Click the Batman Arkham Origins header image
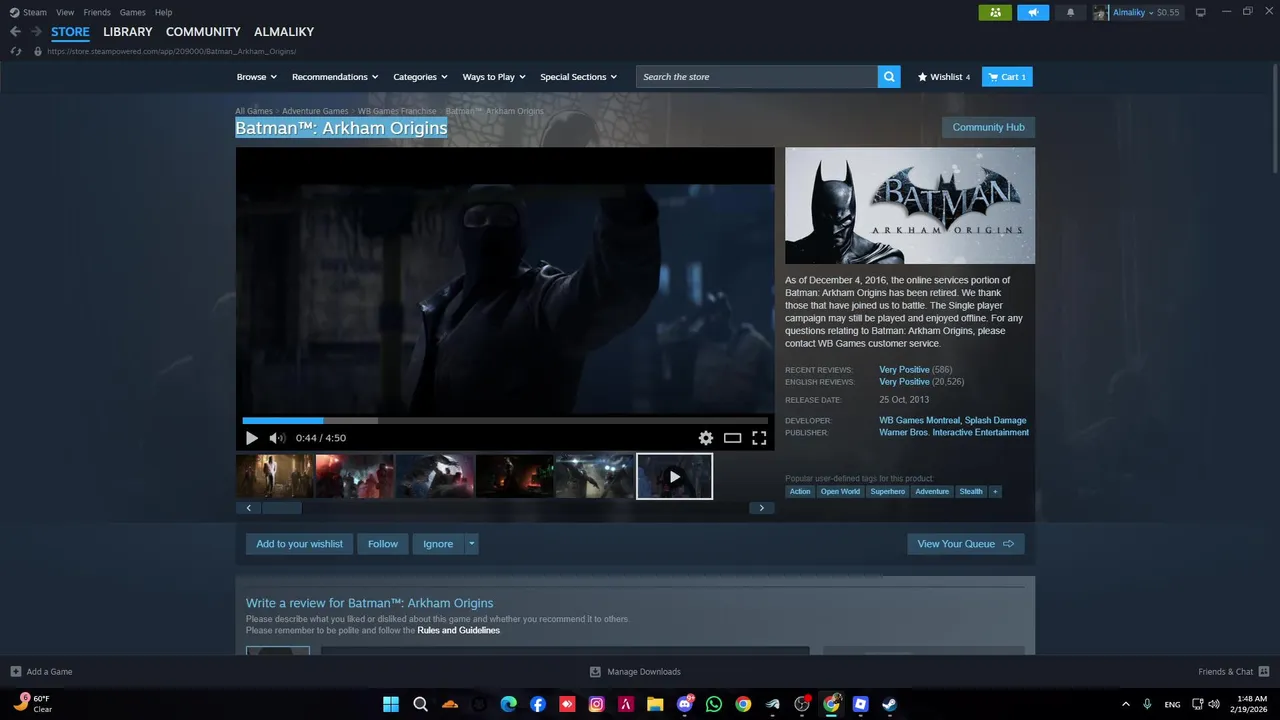 [910, 206]
